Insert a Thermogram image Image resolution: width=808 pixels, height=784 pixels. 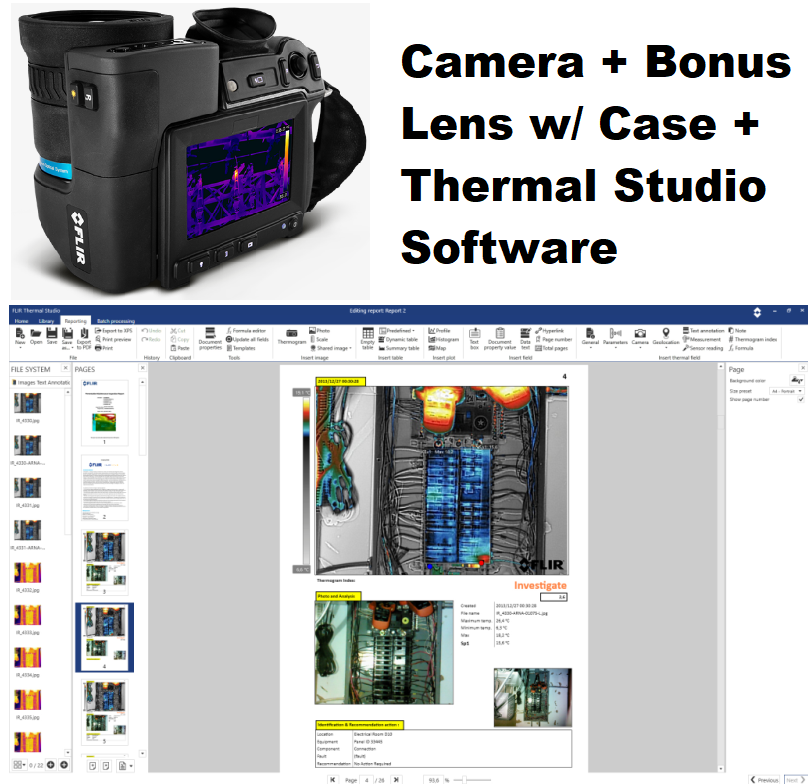(x=292, y=337)
